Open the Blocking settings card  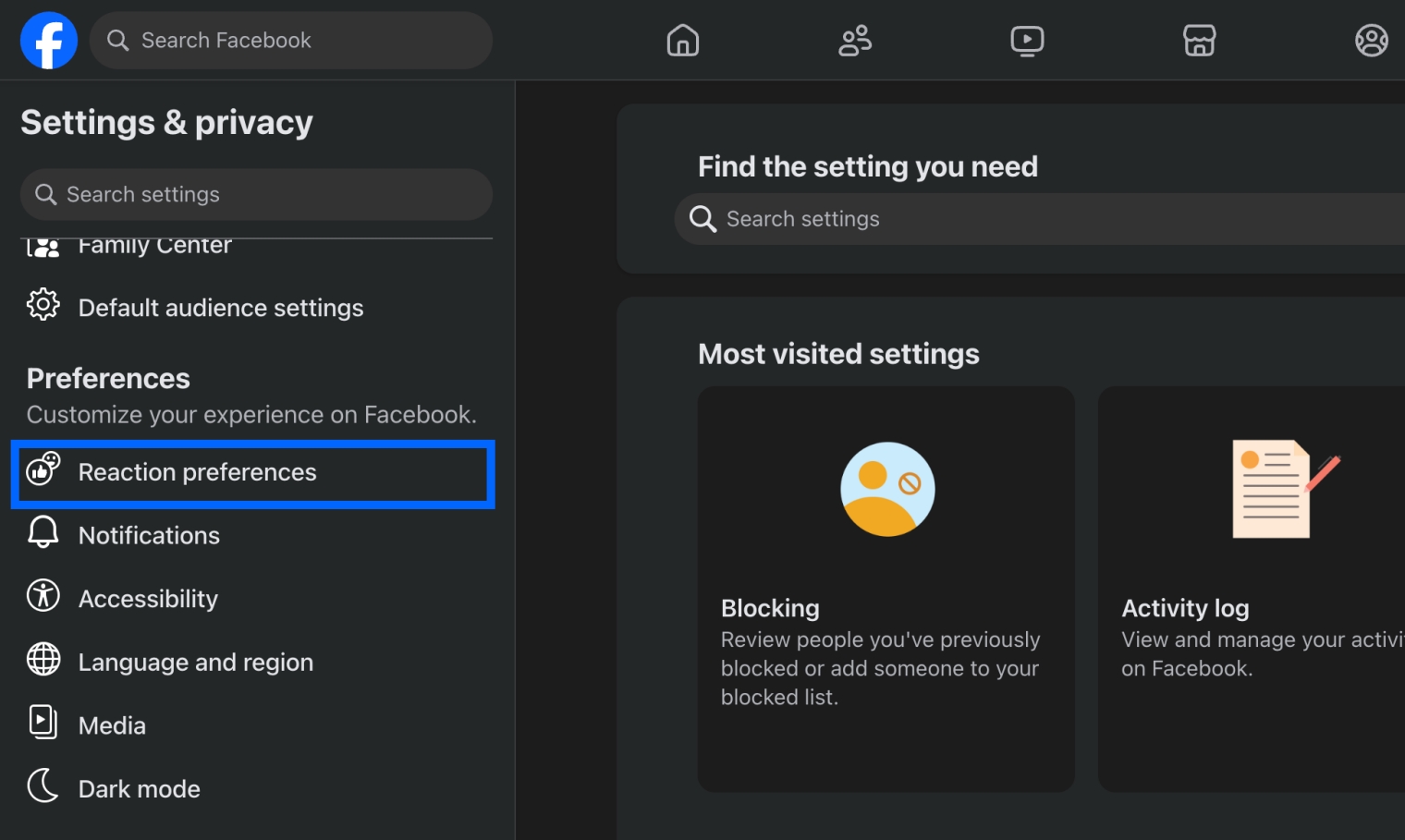click(886, 589)
